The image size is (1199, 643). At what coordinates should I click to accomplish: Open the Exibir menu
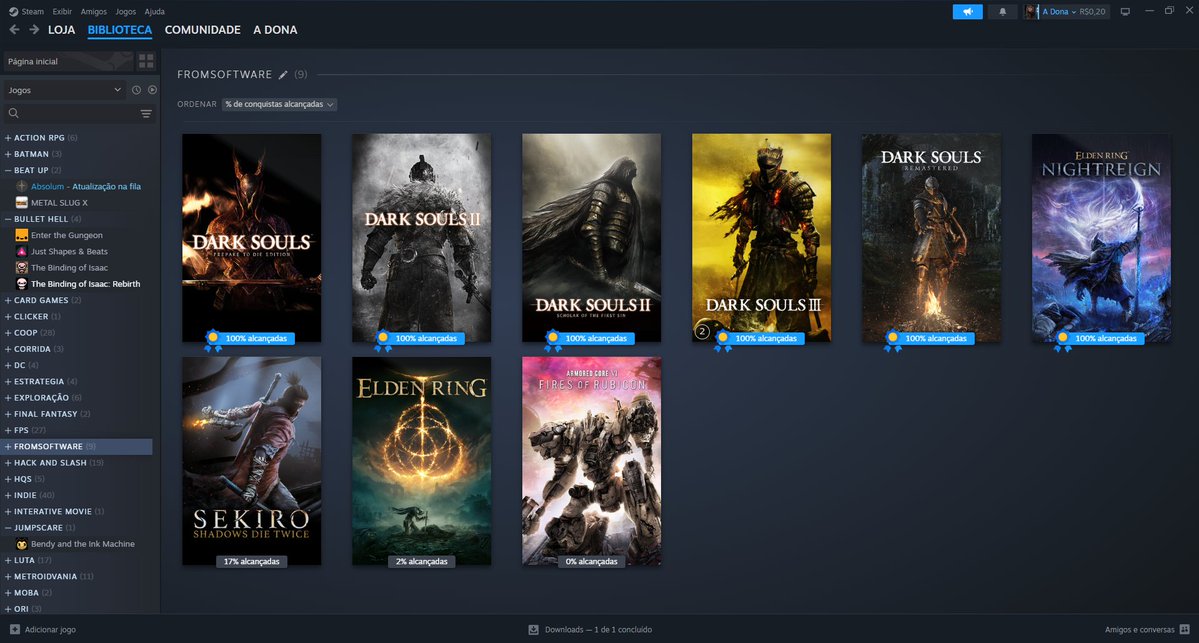(62, 11)
